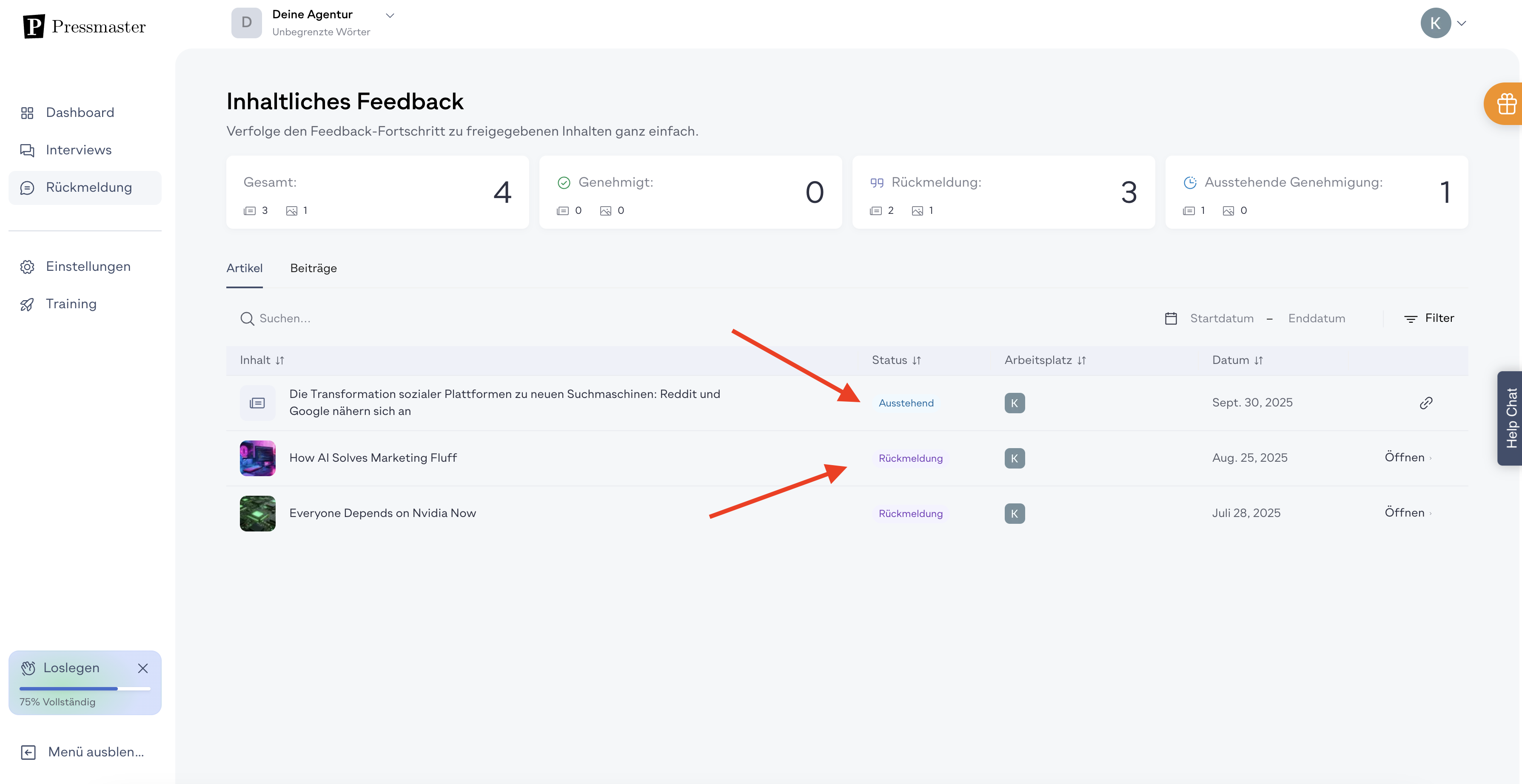Open the K user account menu
The height and width of the screenshot is (784, 1522).
1443,23
